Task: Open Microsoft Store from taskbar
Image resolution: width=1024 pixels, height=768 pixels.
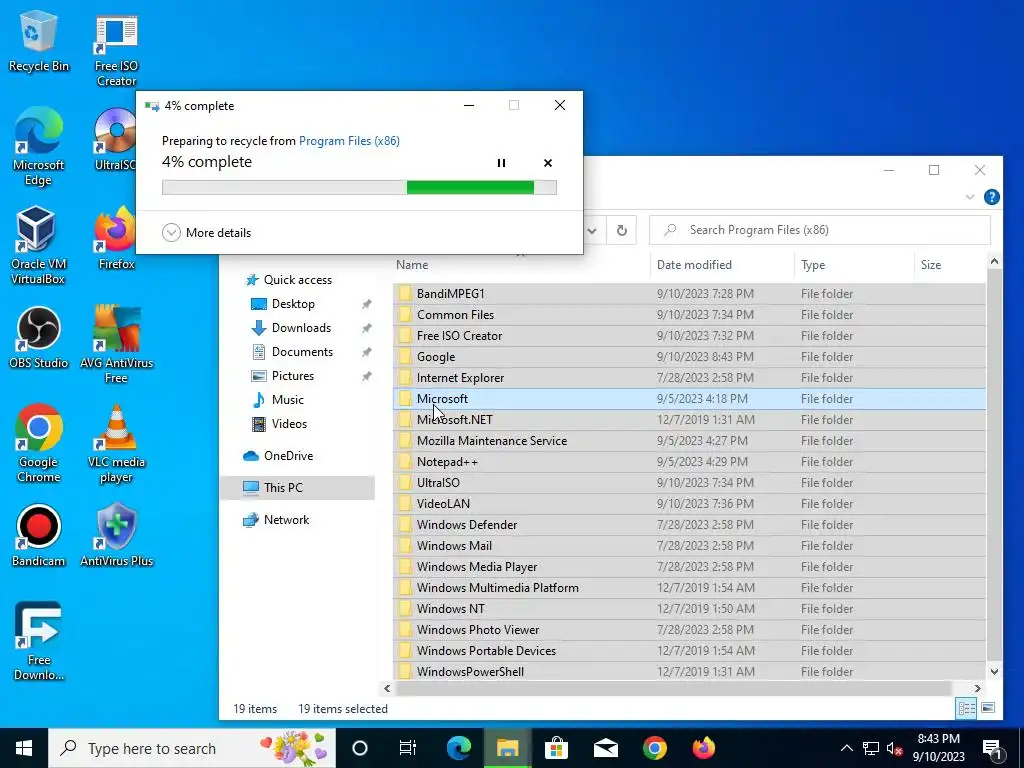Action: (556, 748)
